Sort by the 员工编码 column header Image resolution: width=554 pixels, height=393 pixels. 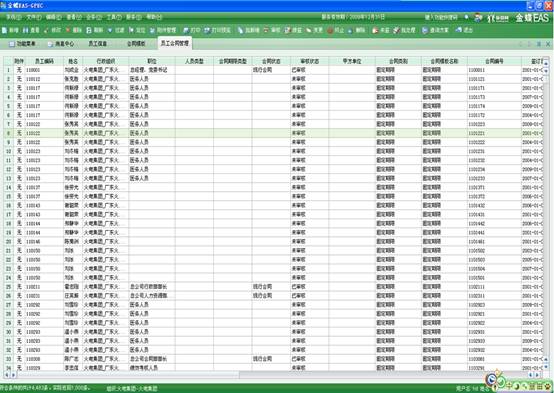(x=44, y=61)
